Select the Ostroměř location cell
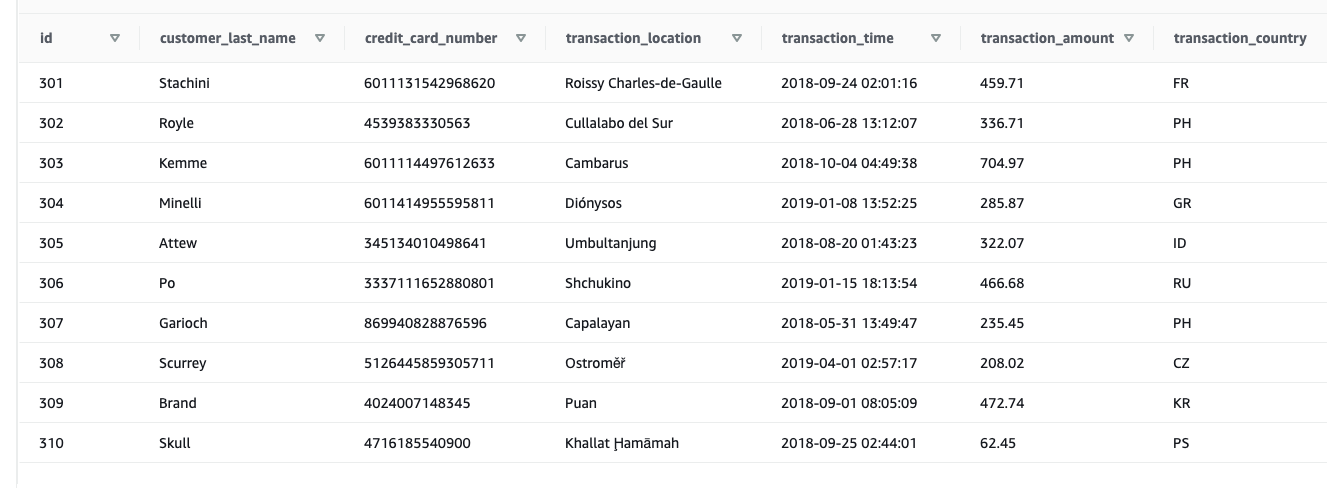Viewport: 1327px width, 488px height. tap(595, 364)
